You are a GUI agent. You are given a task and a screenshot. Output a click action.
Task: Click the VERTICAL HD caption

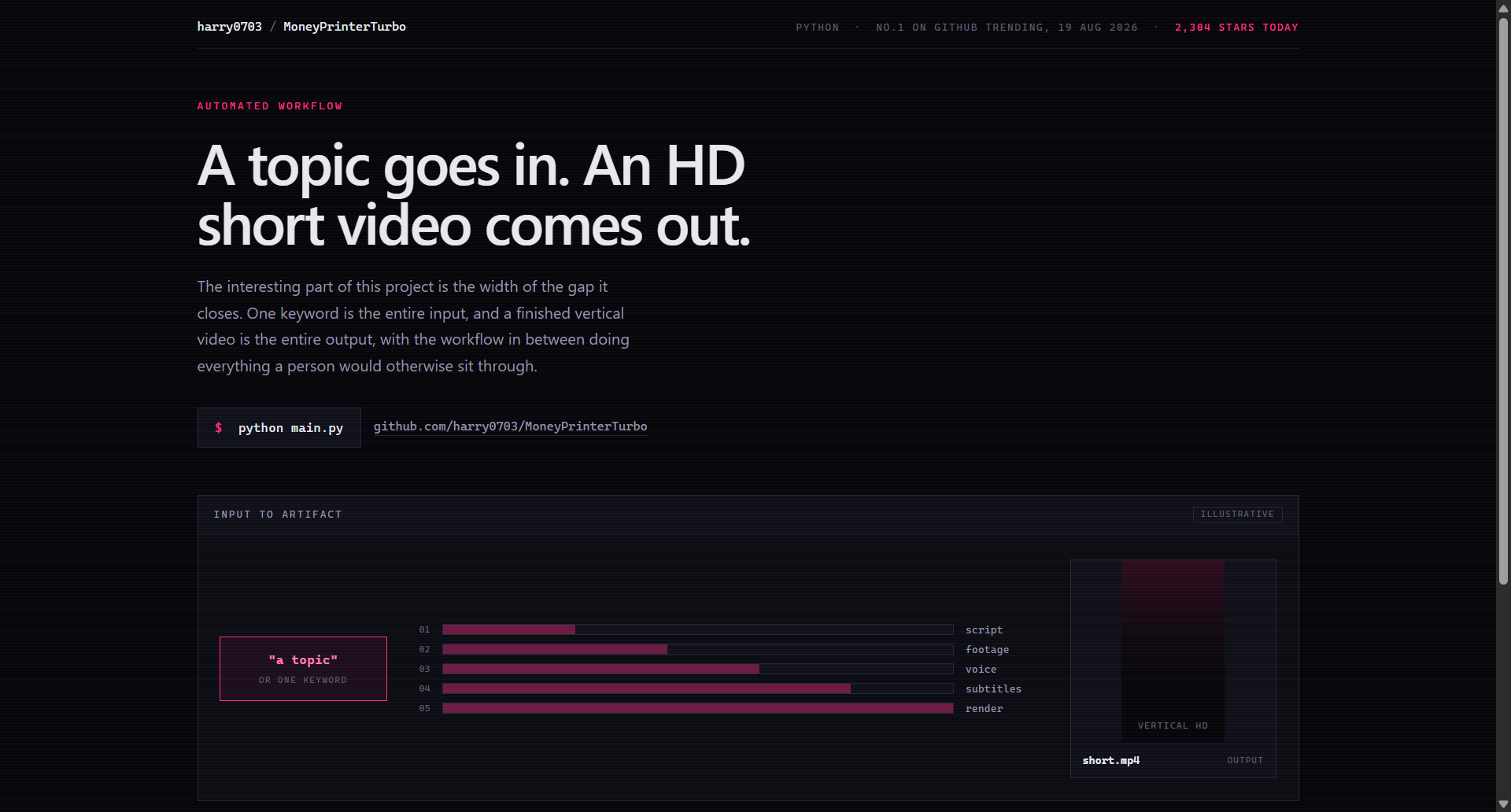coord(1173,725)
